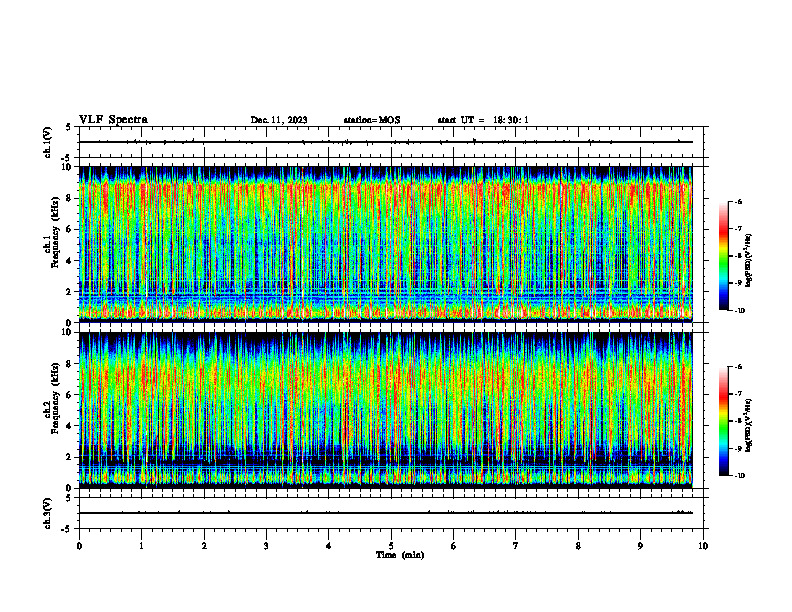Click the ch.1 color scale bar

click(x=724, y=256)
